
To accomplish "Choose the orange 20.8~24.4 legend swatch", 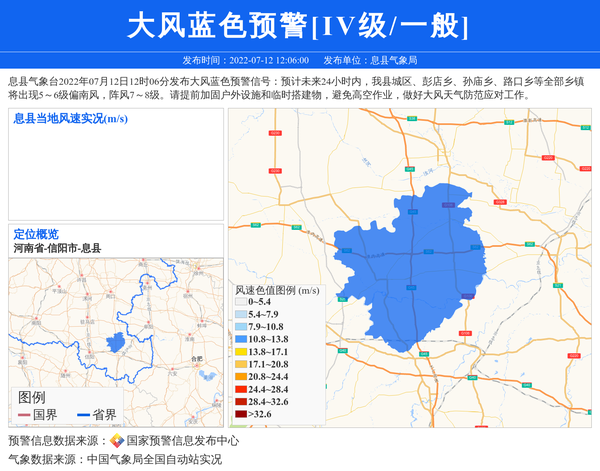I will click(240, 377).
